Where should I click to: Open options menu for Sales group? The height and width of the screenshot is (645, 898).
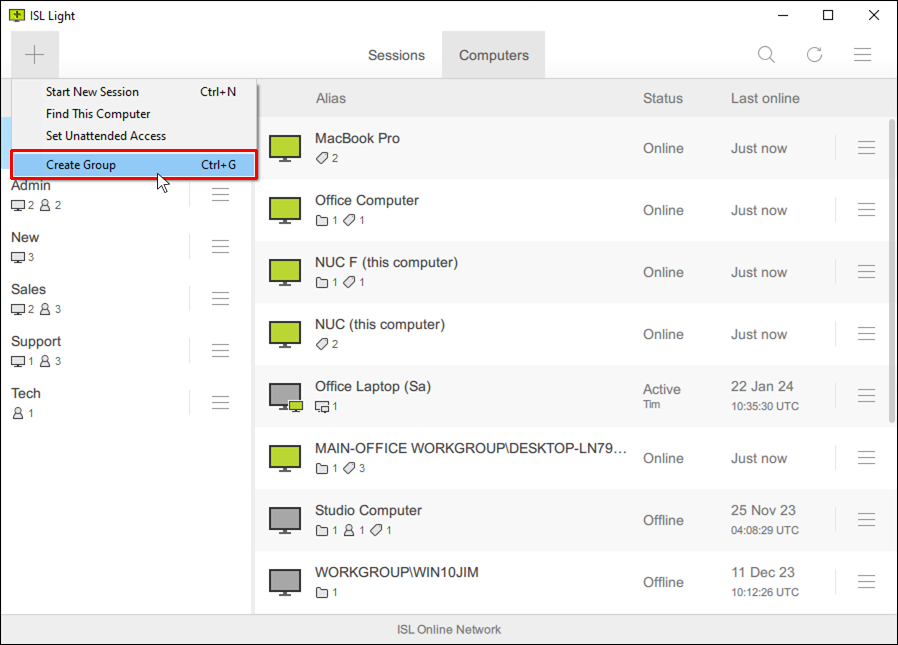(220, 298)
